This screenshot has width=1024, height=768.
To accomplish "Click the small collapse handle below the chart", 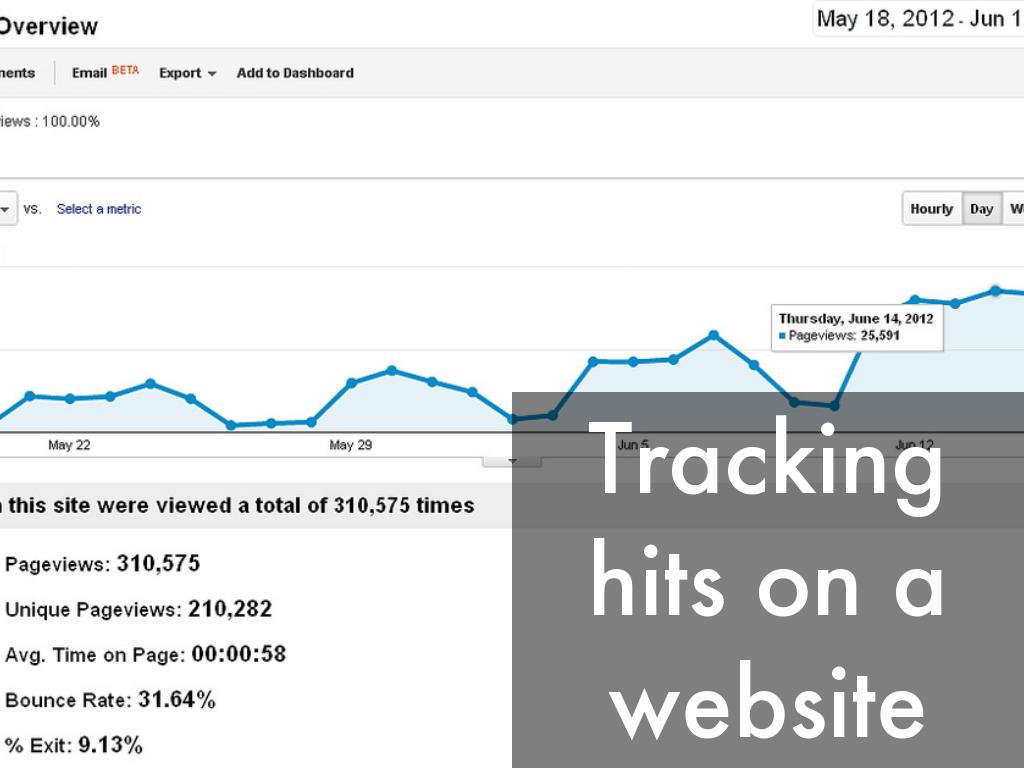I will point(512,461).
